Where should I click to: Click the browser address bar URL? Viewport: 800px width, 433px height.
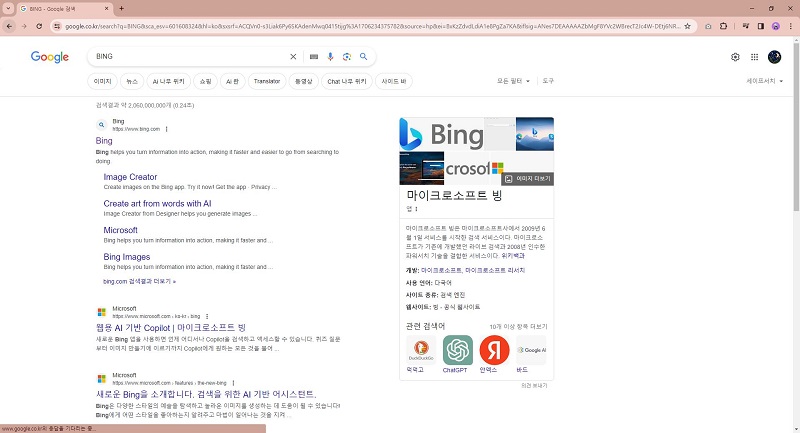(x=372, y=26)
